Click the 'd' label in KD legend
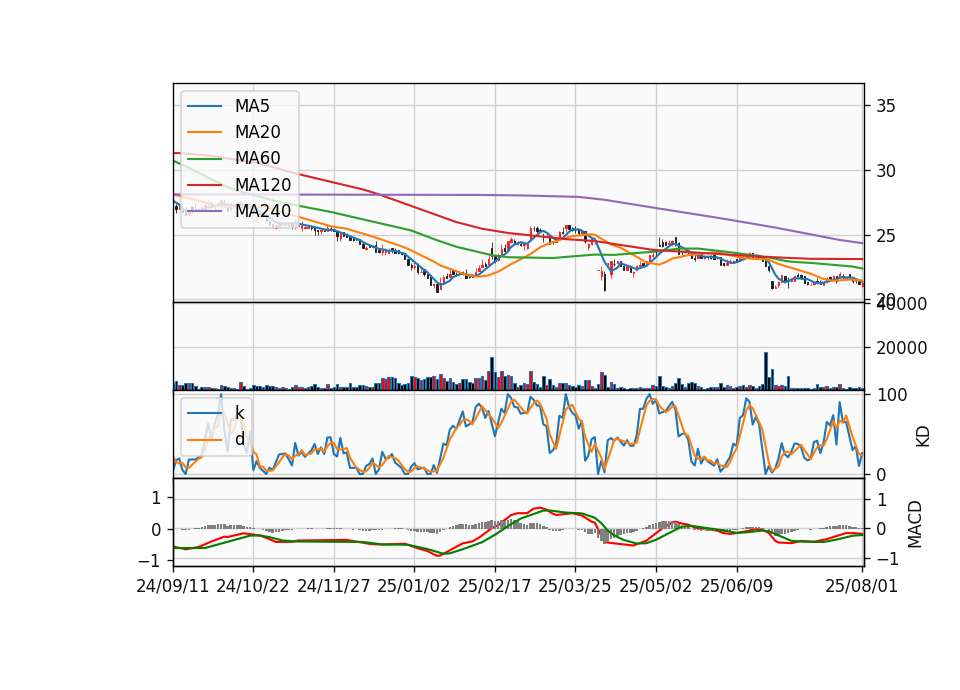960x690 pixels. click(x=239, y=439)
